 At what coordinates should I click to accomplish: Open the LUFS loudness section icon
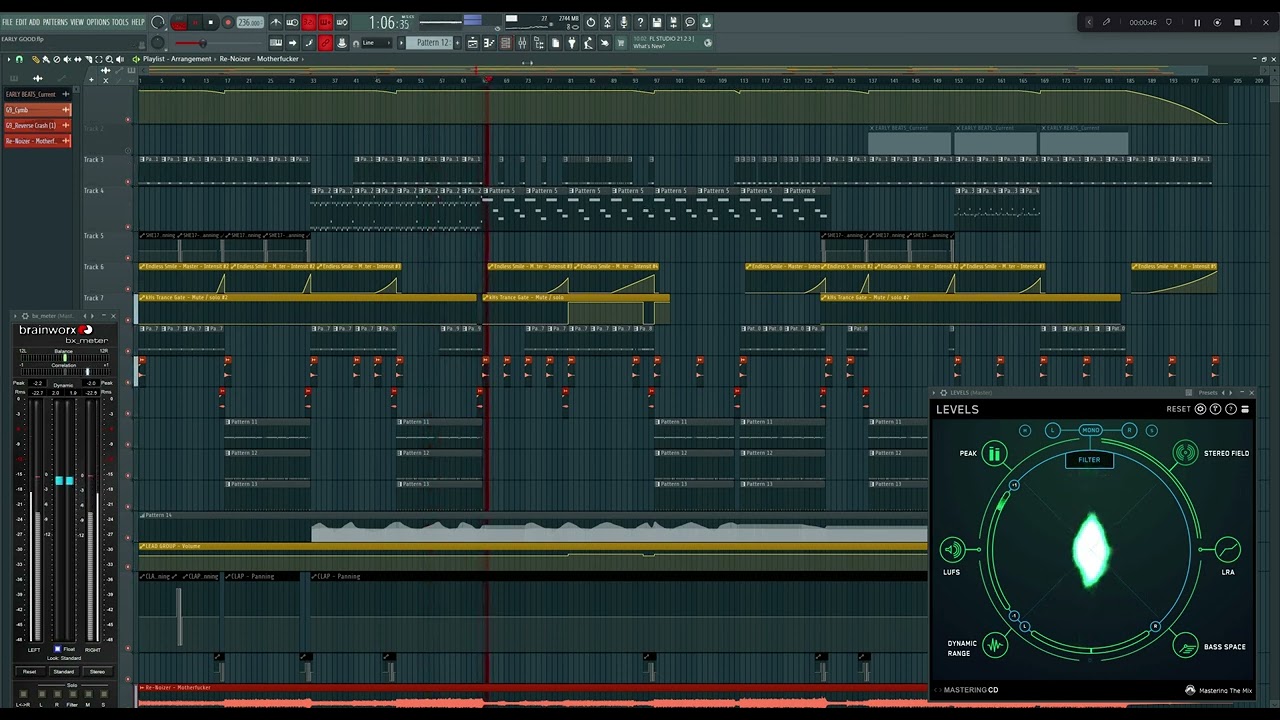click(x=952, y=549)
